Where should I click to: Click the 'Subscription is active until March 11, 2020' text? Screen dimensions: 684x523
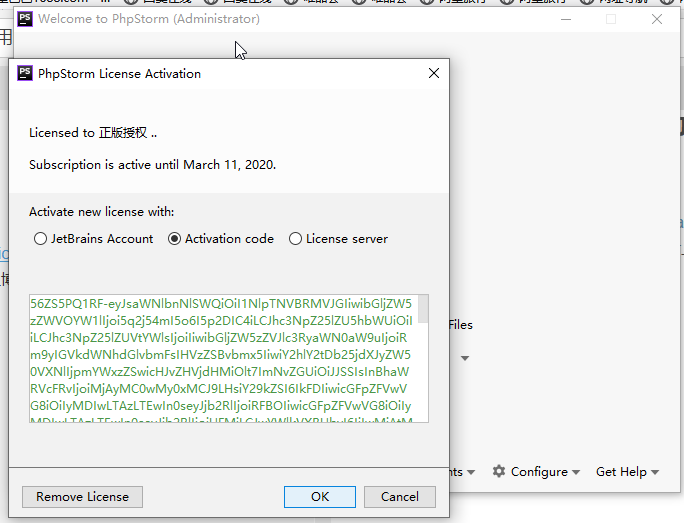(x=153, y=164)
